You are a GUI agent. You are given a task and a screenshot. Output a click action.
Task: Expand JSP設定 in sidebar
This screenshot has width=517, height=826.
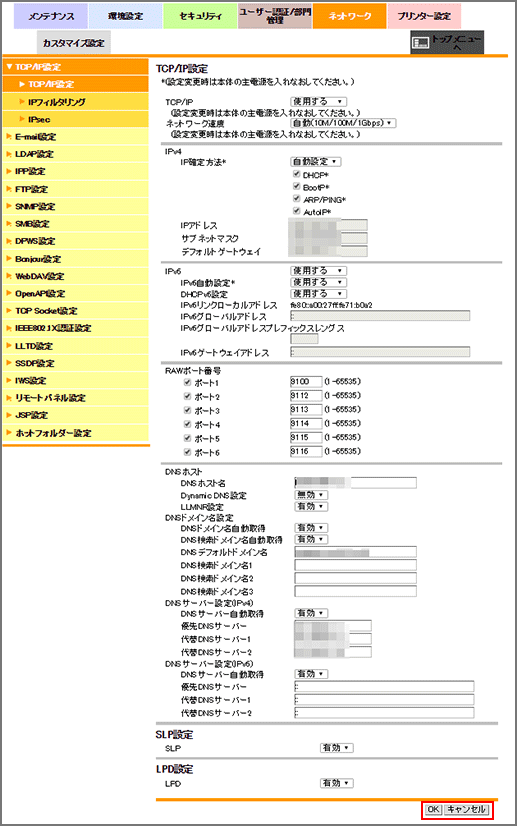click(x=76, y=415)
